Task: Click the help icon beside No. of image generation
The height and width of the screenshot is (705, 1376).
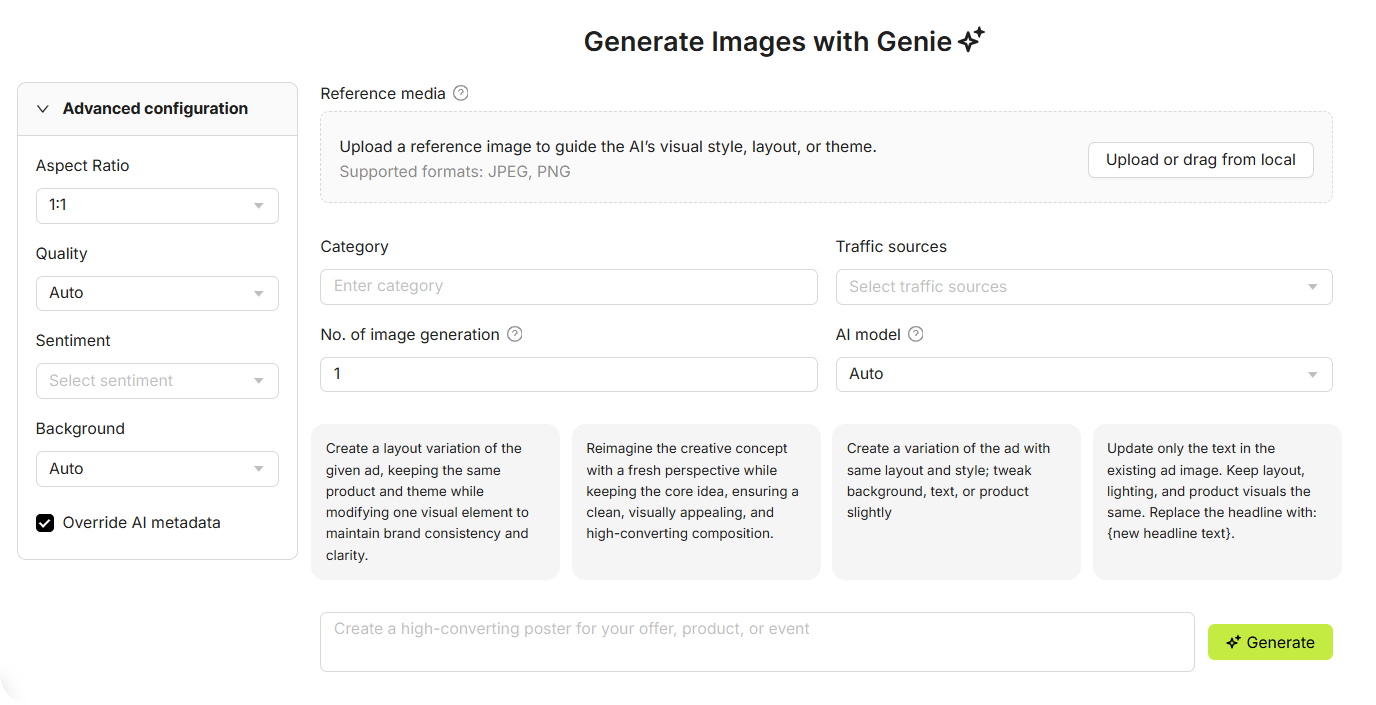Action: pyautogui.click(x=515, y=334)
